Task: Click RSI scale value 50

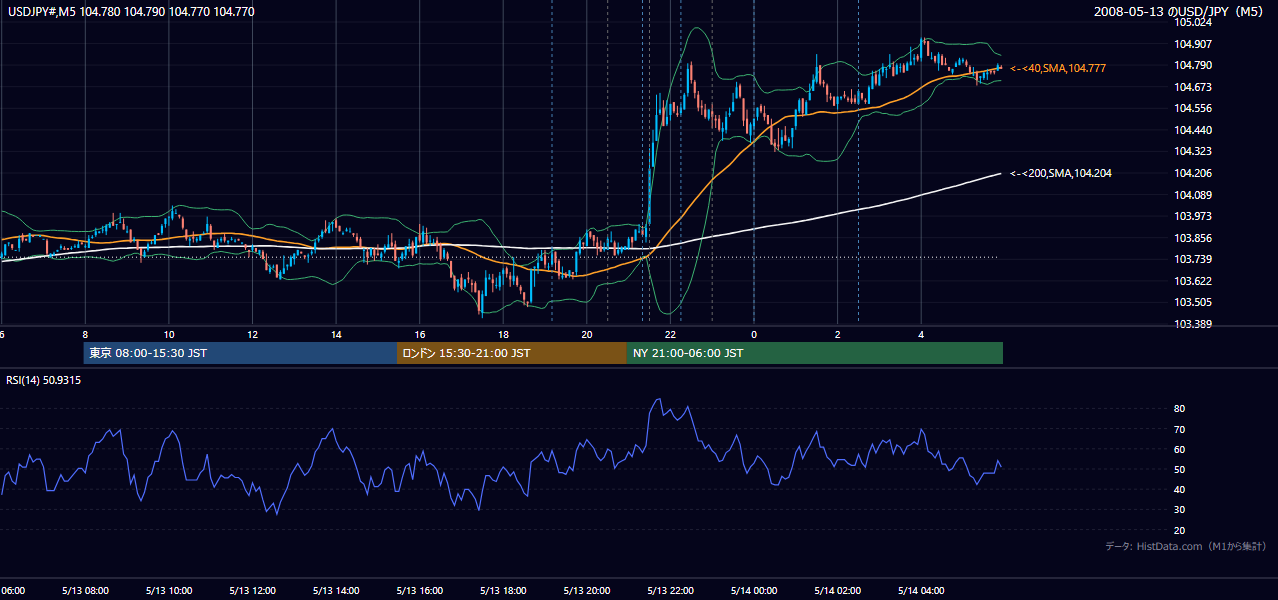Action: [x=1180, y=469]
